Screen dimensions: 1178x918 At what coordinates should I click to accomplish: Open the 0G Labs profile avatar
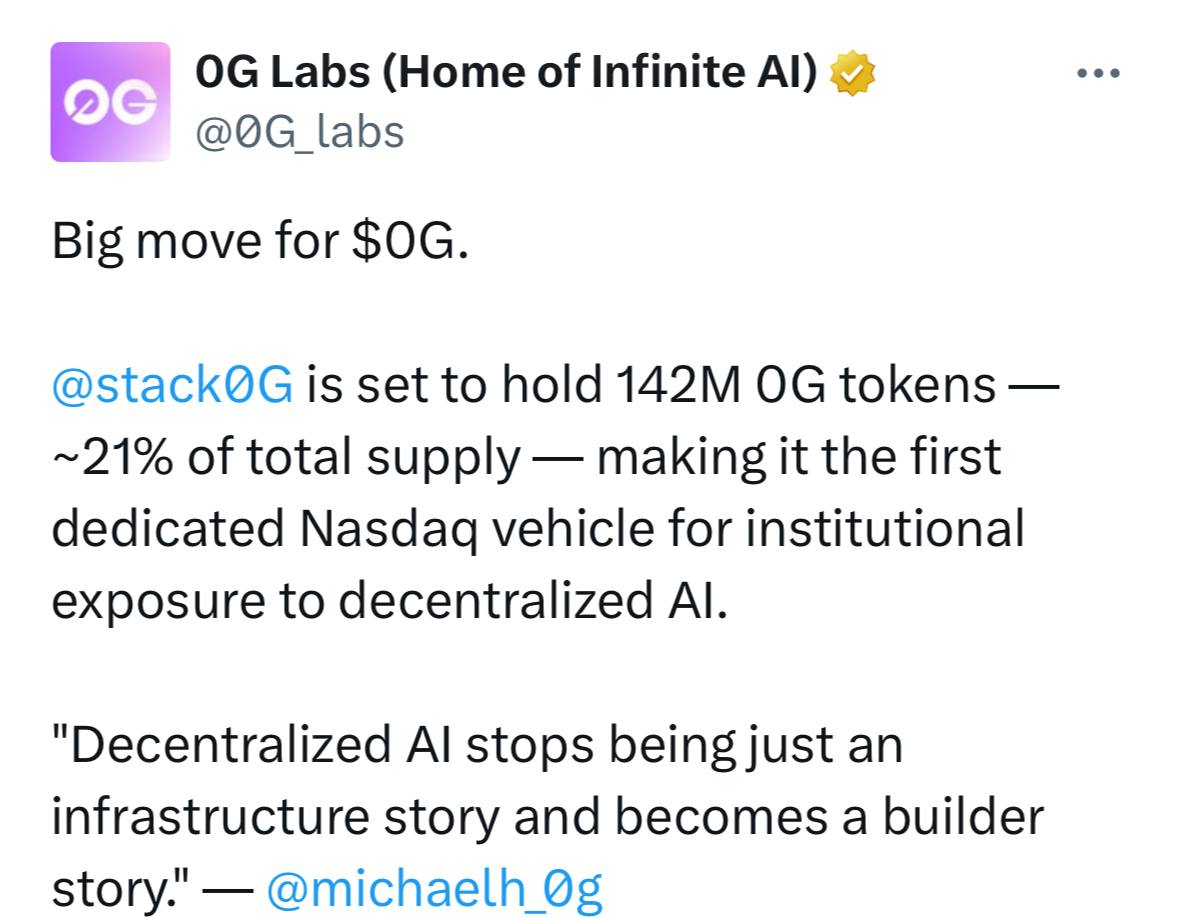(x=110, y=101)
